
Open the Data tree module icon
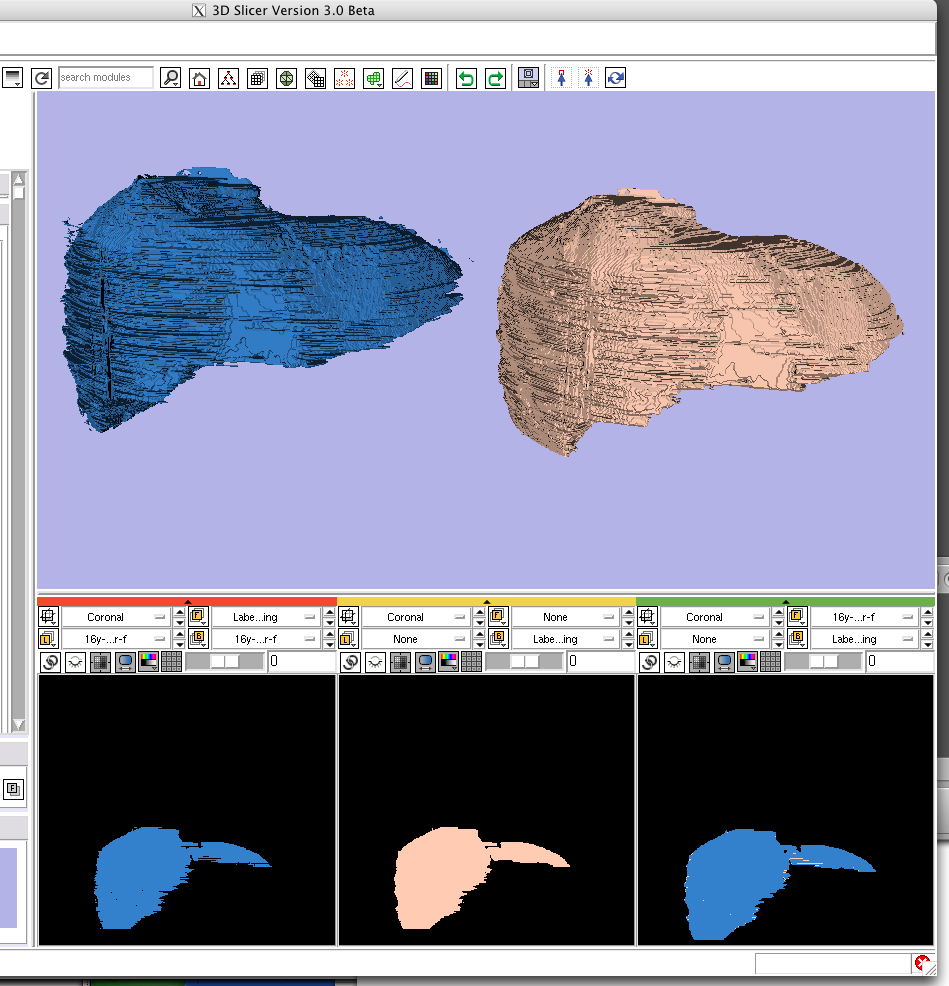pyautogui.click(x=229, y=78)
